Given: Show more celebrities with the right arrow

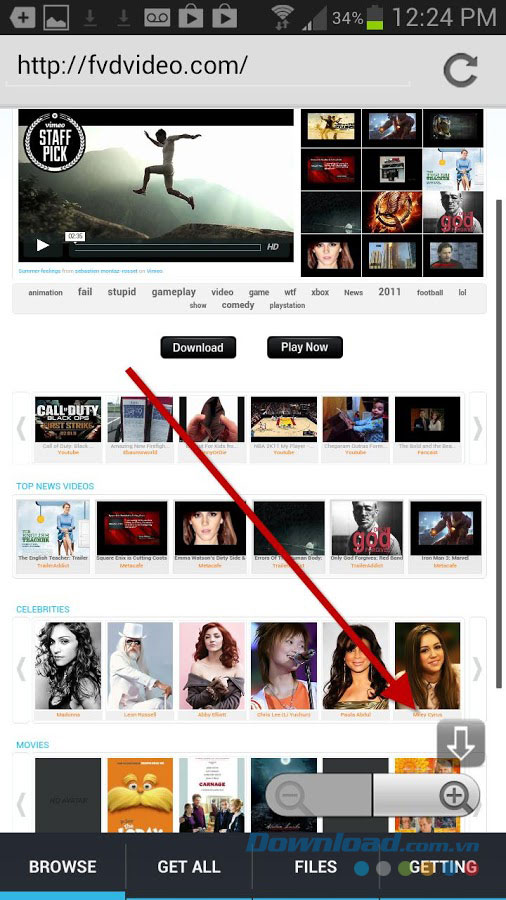Looking at the screenshot, I should [x=477, y=669].
